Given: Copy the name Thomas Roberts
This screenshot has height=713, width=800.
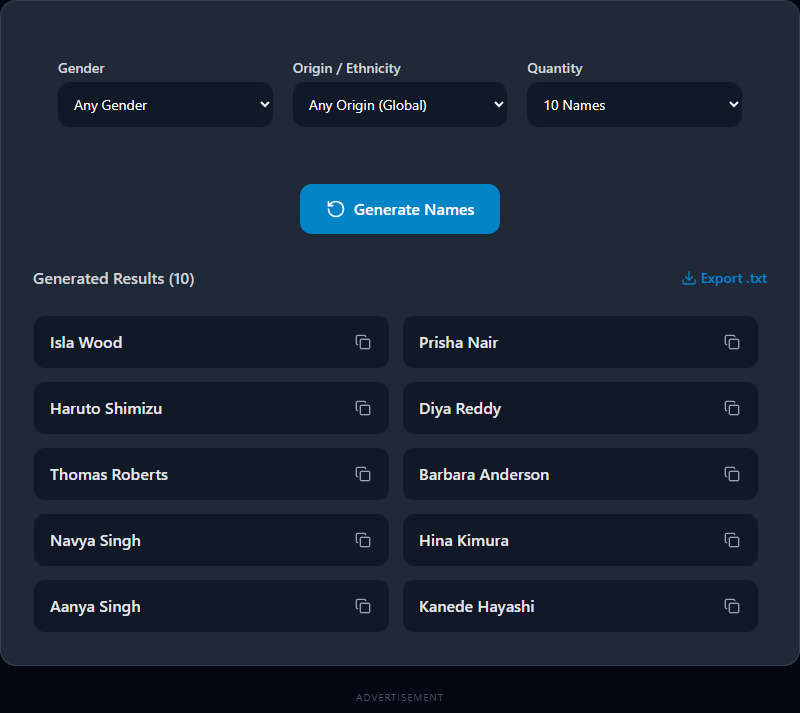Looking at the screenshot, I should pos(363,474).
